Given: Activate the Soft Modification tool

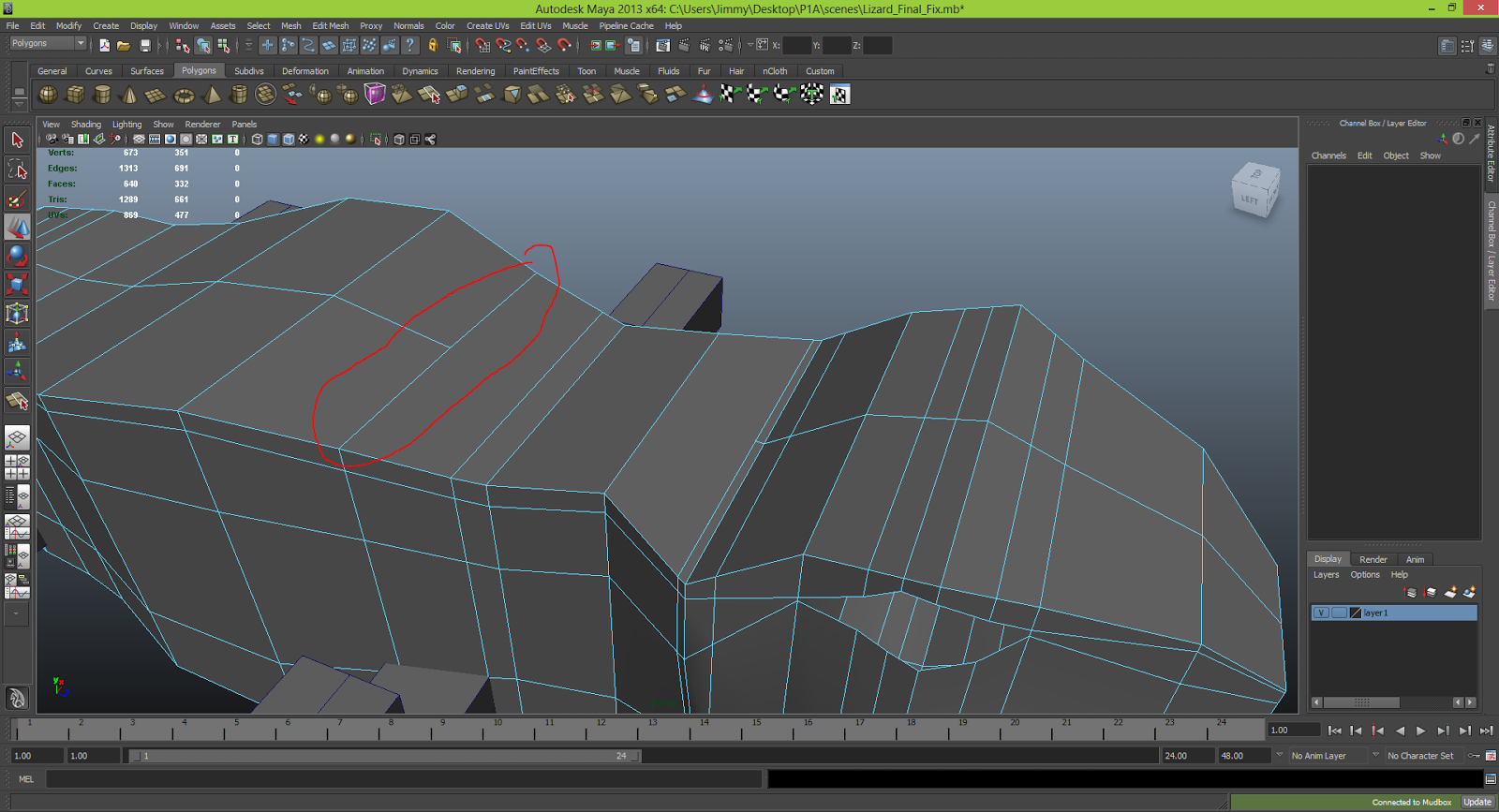Looking at the screenshot, I should (x=17, y=344).
